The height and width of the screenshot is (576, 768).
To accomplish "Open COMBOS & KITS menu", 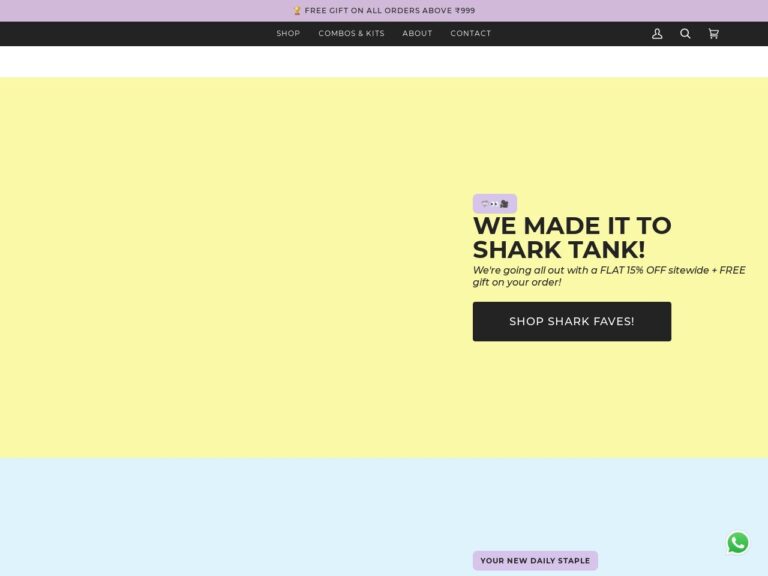I will pyautogui.click(x=351, y=33).
